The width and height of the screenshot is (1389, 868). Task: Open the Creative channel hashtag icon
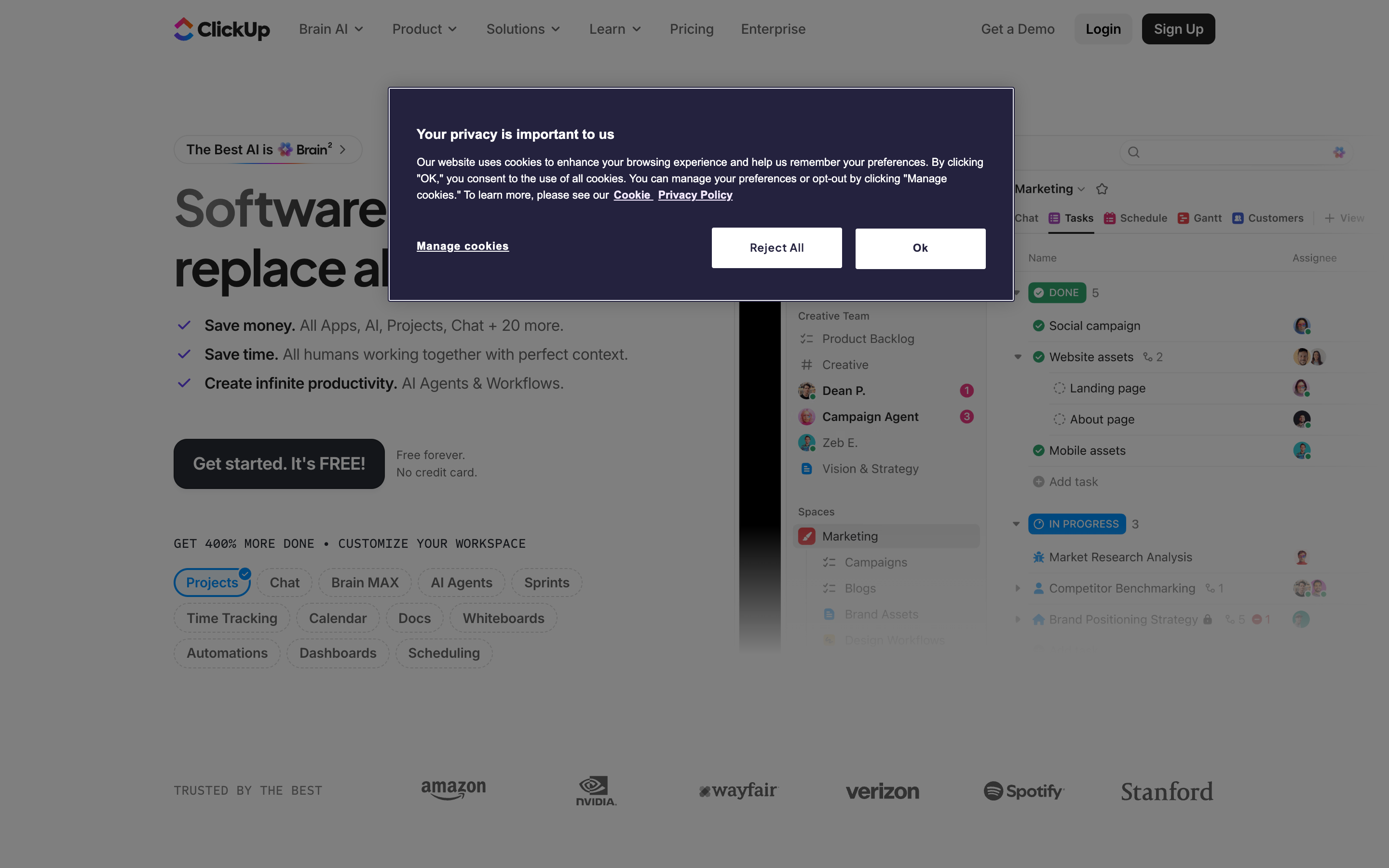[806, 365]
